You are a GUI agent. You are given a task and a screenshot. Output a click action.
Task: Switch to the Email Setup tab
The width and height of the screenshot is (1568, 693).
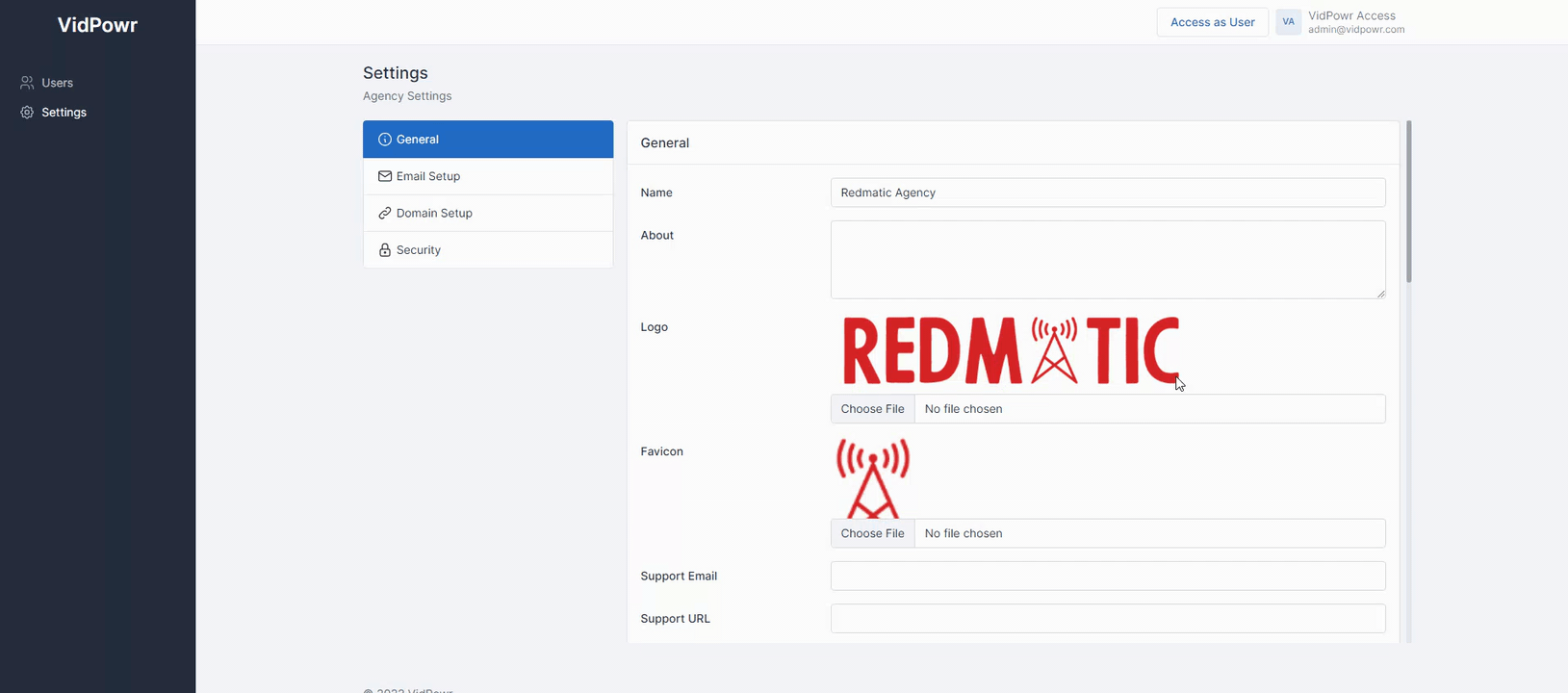pos(488,176)
